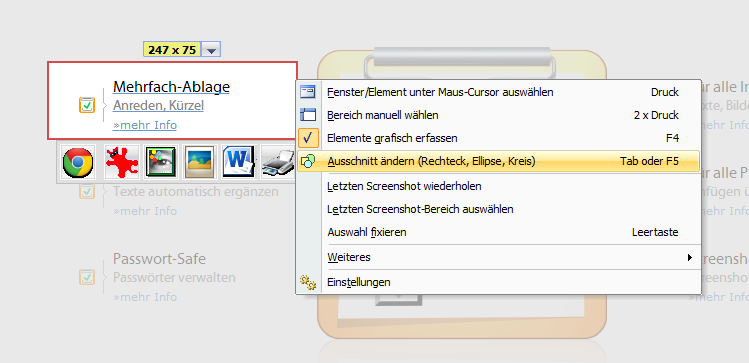The height and width of the screenshot is (363, 749).
Task: Open Einstellungen from the context menu
Action: pyautogui.click(x=498, y=282)
